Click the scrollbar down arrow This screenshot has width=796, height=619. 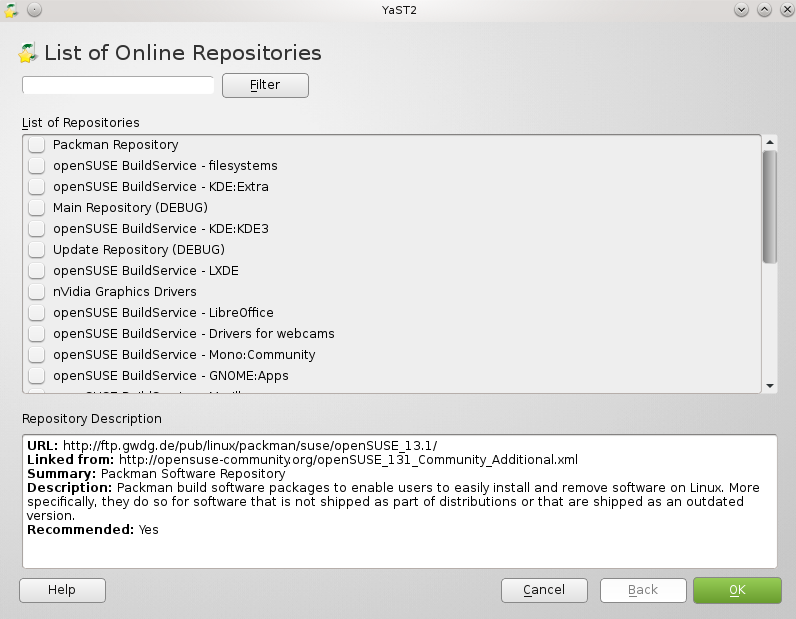coord(770,386)
